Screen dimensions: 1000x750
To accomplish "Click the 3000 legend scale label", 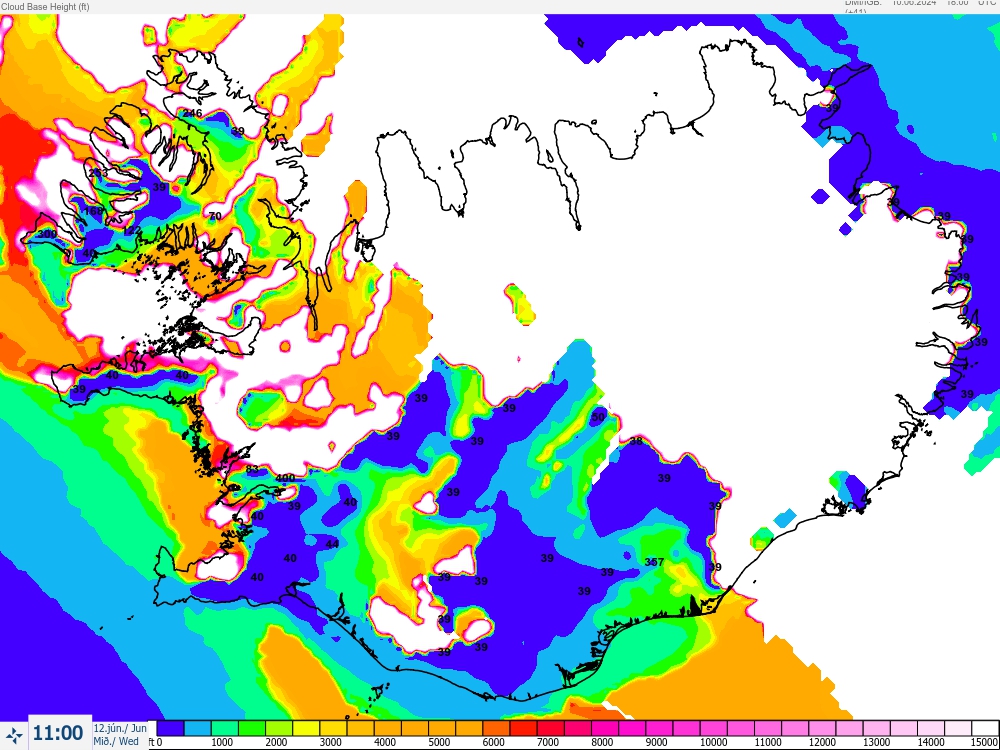I will tap(330, 742).
